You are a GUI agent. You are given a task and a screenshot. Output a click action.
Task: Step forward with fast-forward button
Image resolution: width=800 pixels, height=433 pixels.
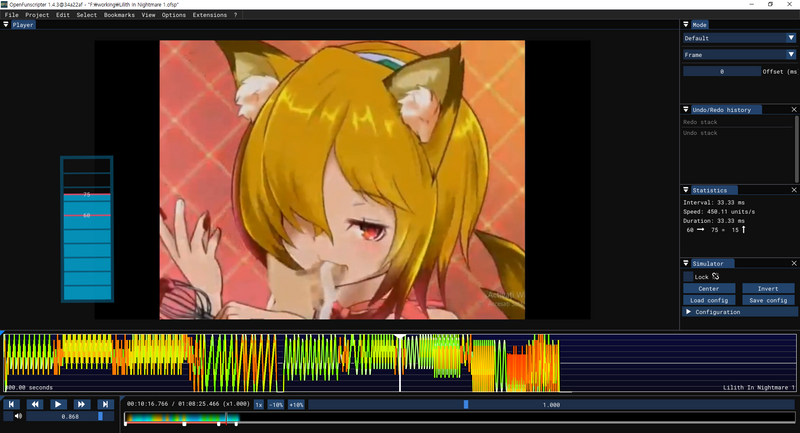pos(82,404)
